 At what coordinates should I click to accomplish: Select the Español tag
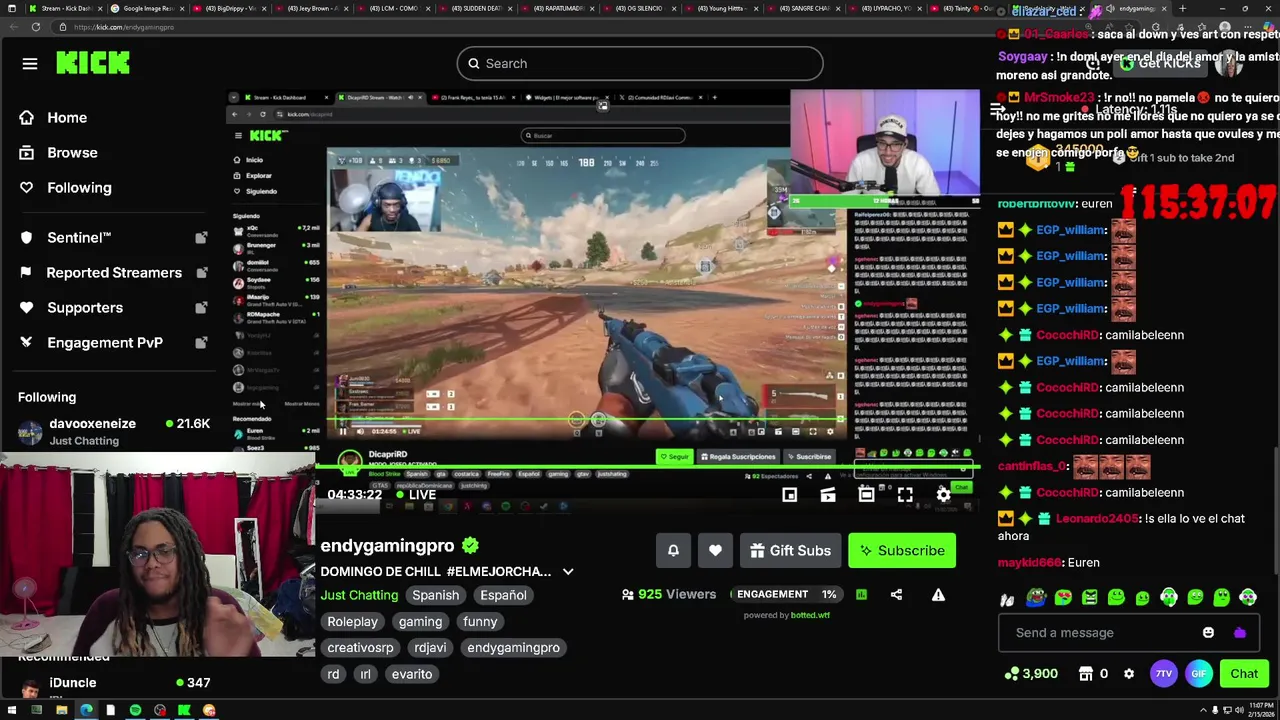tap(503, 595)
